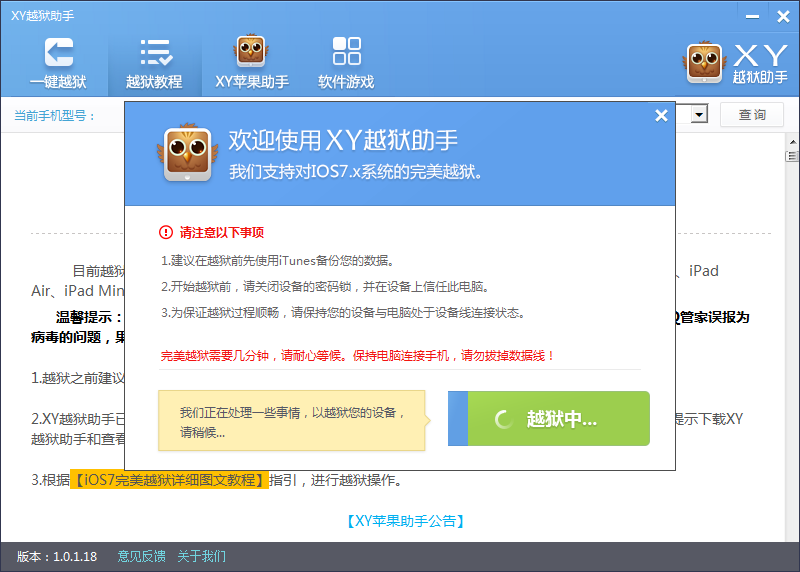
Task: Click the red warning text 完美越狱需要几分钟
Action: [358, 356]
